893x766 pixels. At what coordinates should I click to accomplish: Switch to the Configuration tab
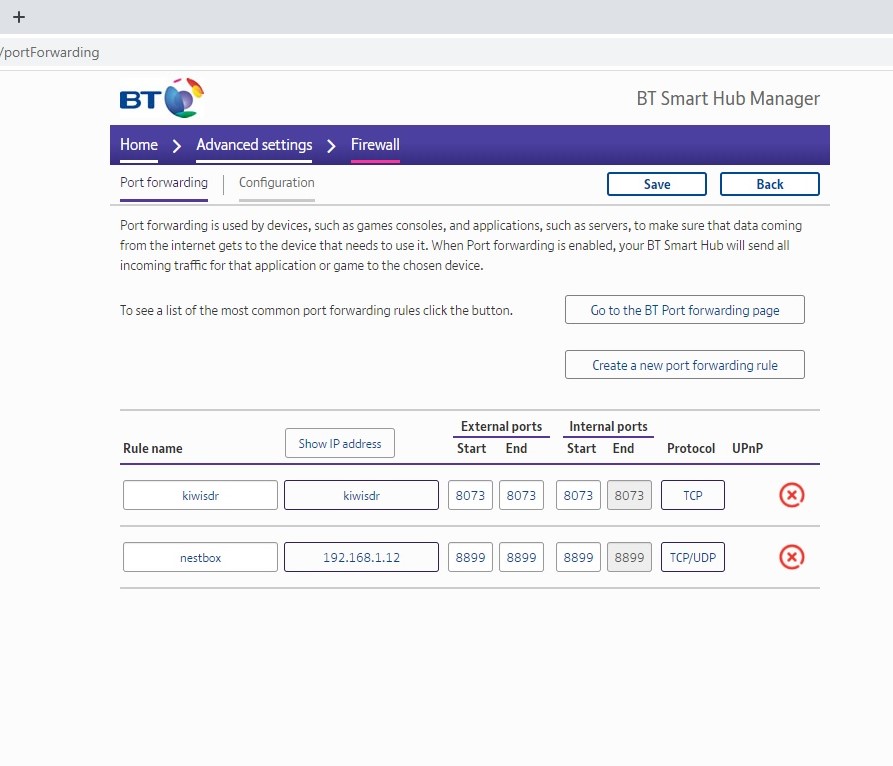tap(276, 183)
